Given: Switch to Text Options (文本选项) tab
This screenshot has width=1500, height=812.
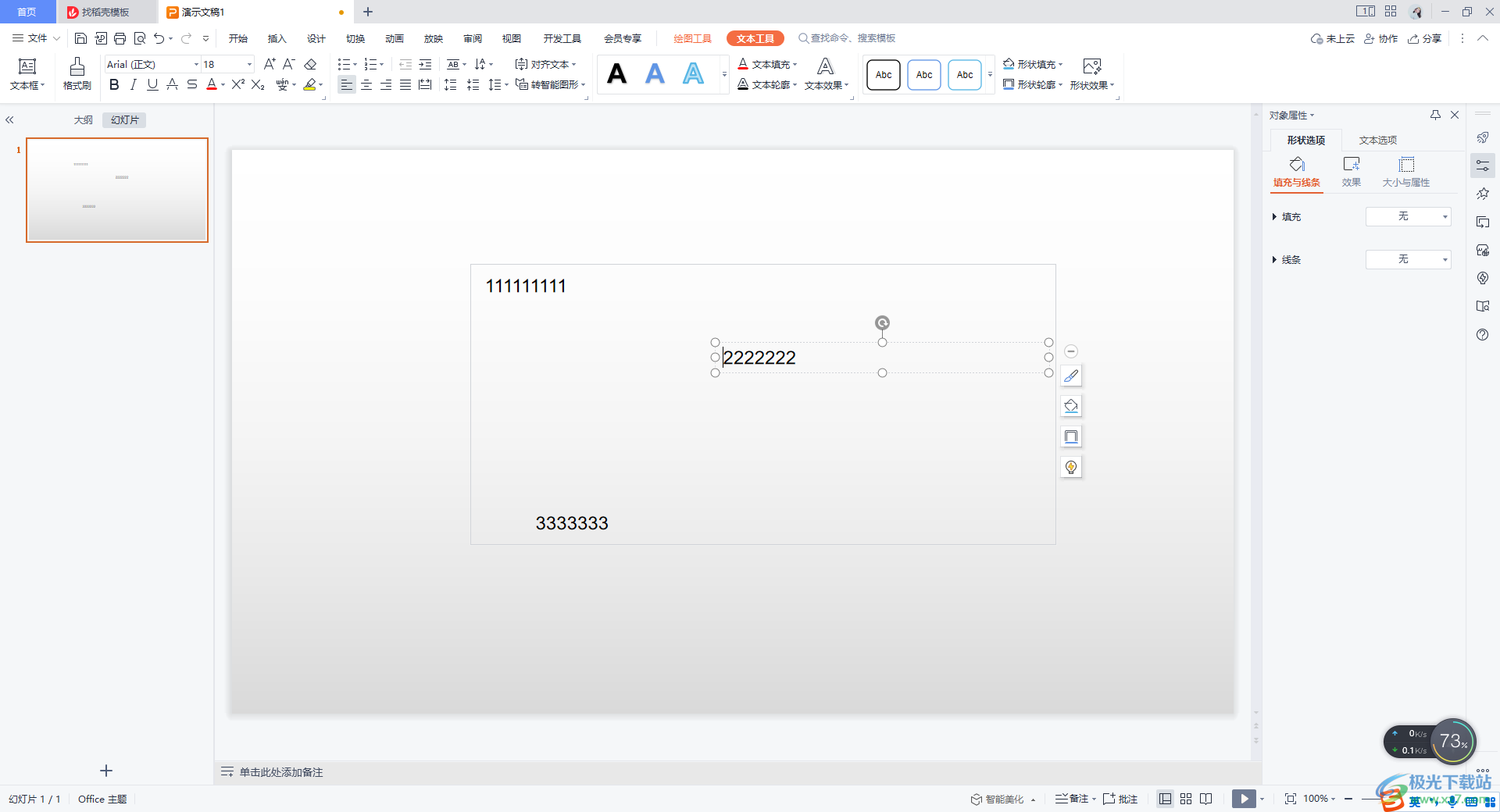Looking at the screenshot, I should pos(1378,140).
